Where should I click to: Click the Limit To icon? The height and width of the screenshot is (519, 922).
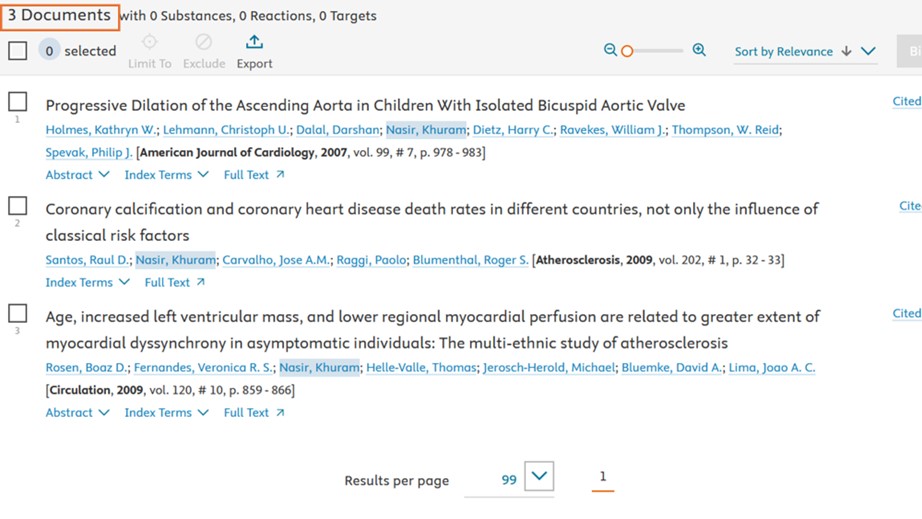point(149,42)
